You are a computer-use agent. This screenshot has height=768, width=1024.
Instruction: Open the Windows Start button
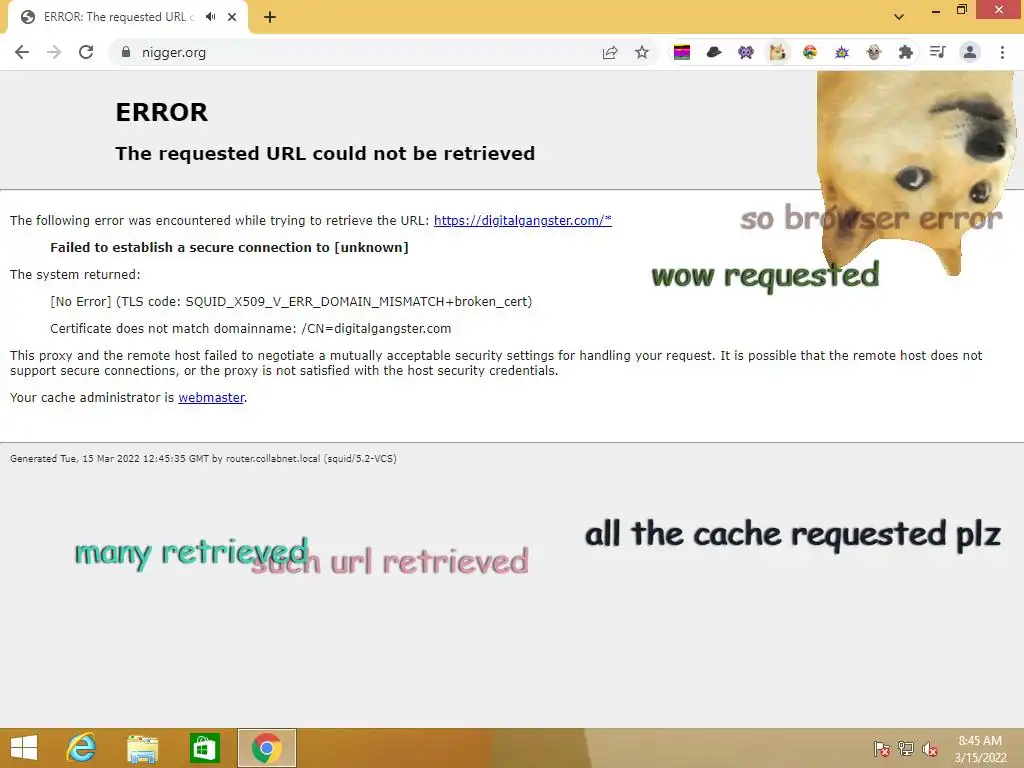[x=25, y=748]
